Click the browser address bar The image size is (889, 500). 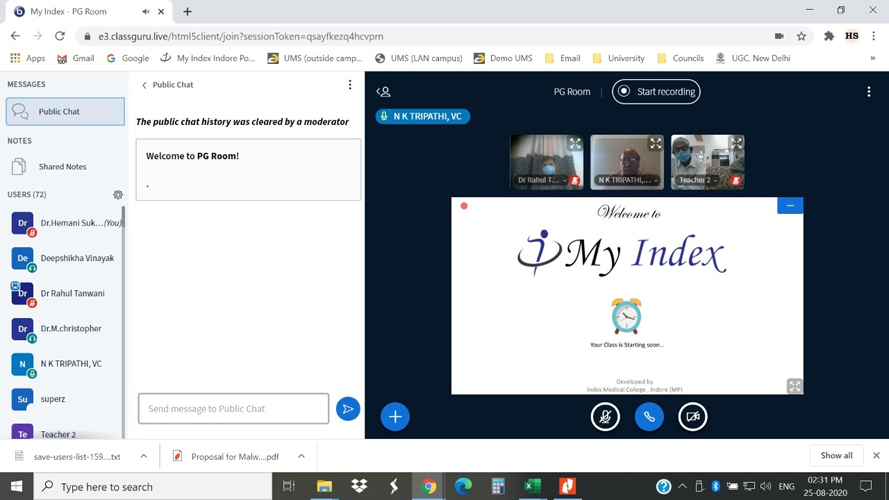pyautogui.click(x=426, y=36)
